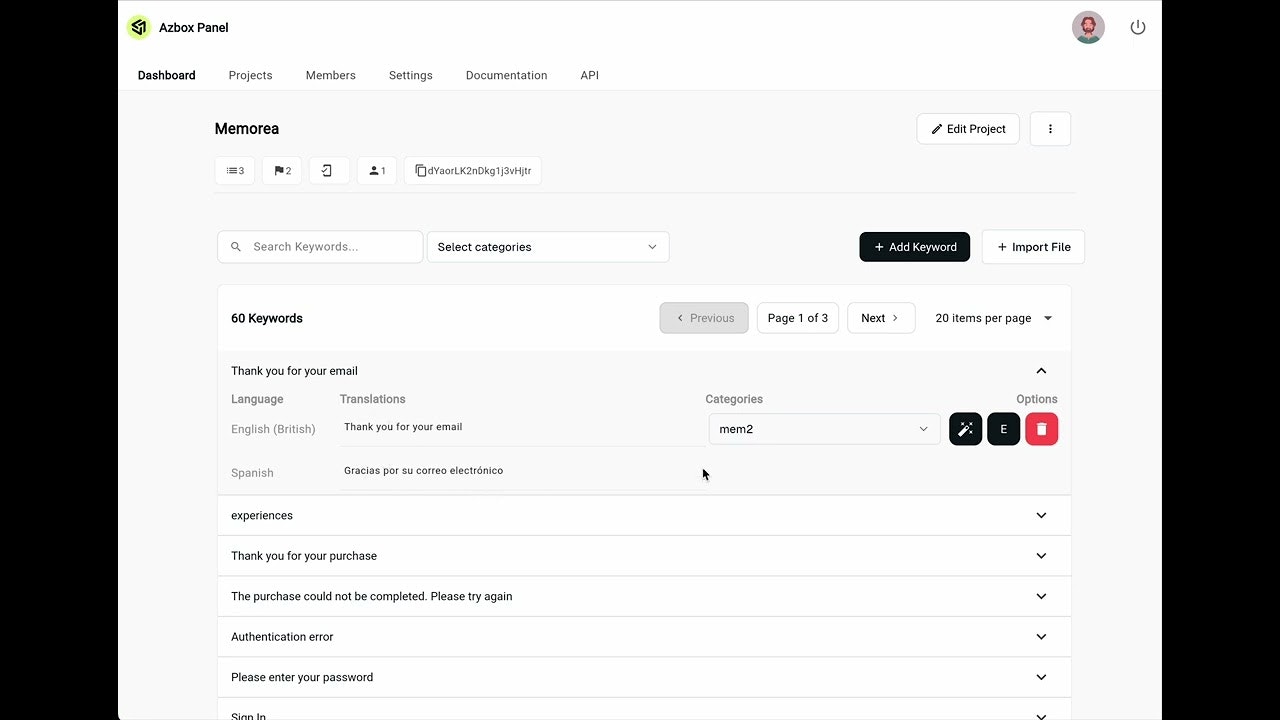Screen dimensions: 1280x720
Task: Click the Azbox Panel logo icon
Action: click(x=139, y=27)
